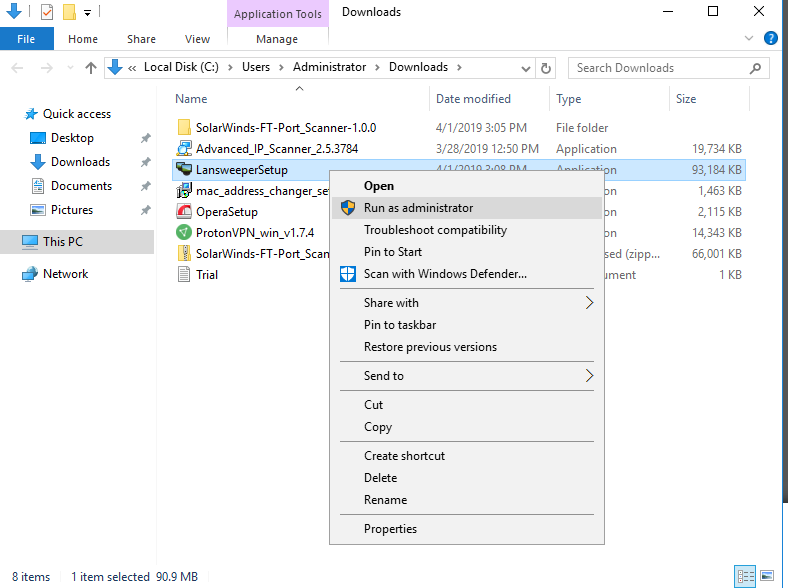
Task: Click the search magnifier icon
Action: (755, 68)
